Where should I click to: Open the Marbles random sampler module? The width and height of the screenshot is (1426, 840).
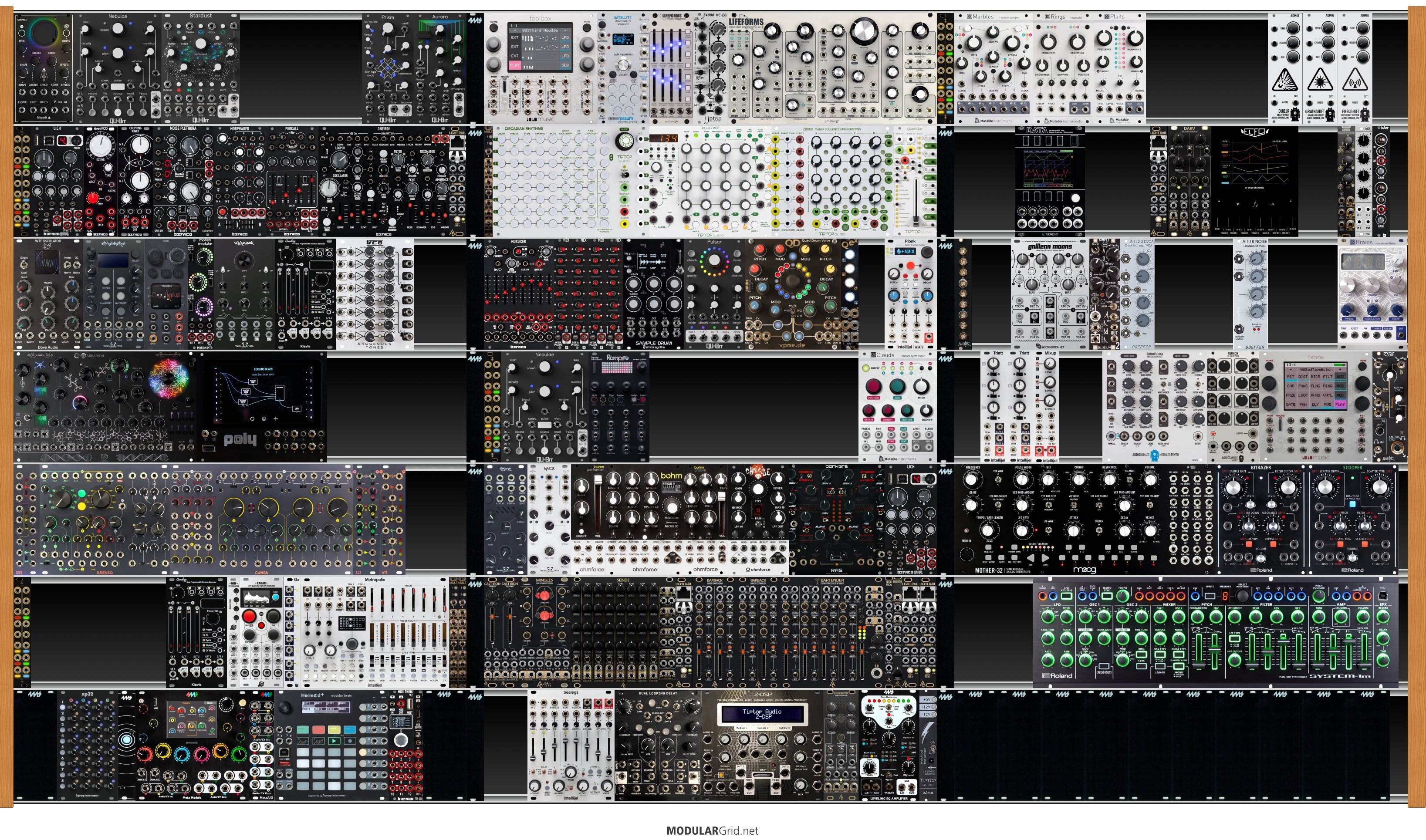[993, 68]
